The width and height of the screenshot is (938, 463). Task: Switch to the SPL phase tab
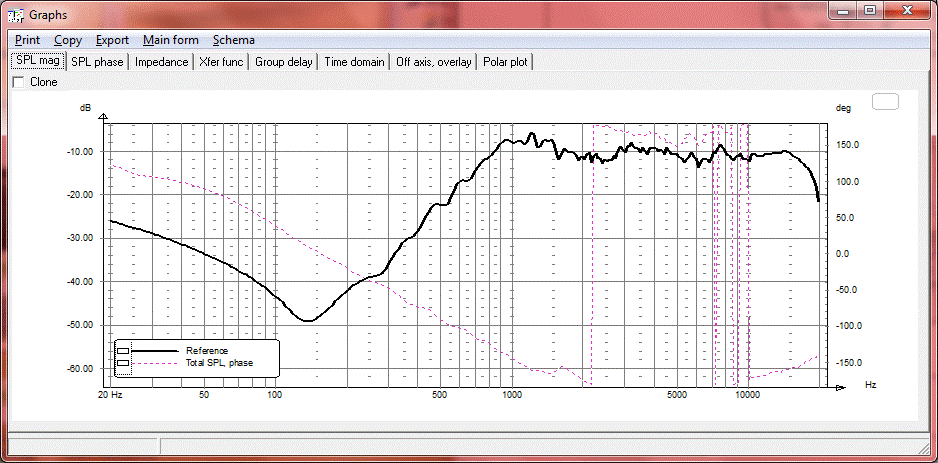[x=97, y=62]
